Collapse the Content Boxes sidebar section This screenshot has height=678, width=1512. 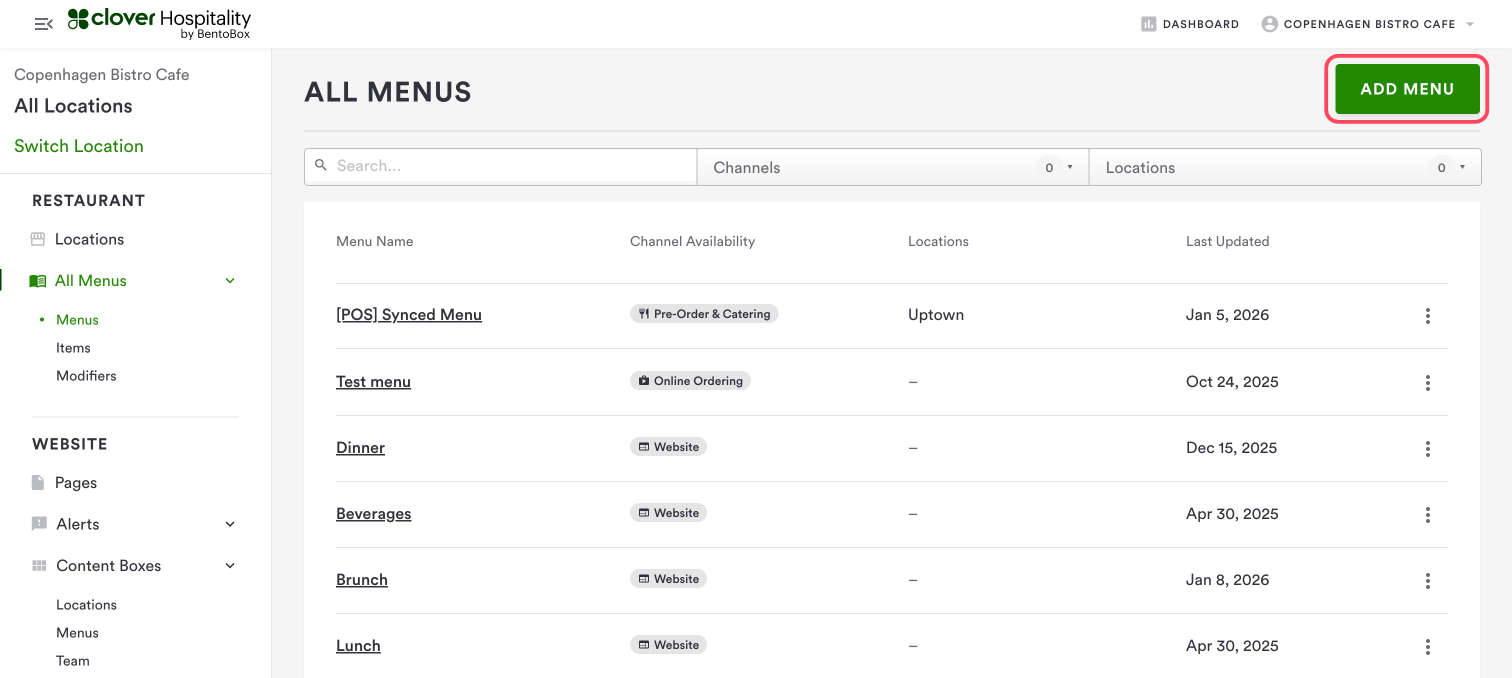coord(230,566)
